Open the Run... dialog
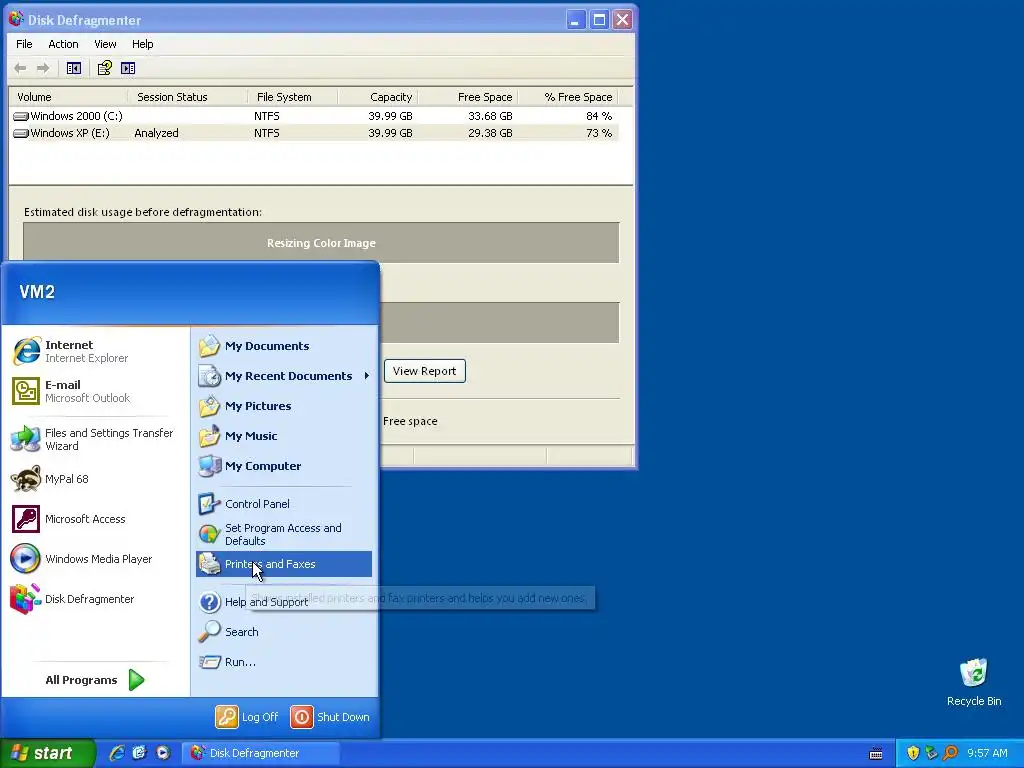Screen dimensions: 1024x768 284,662
